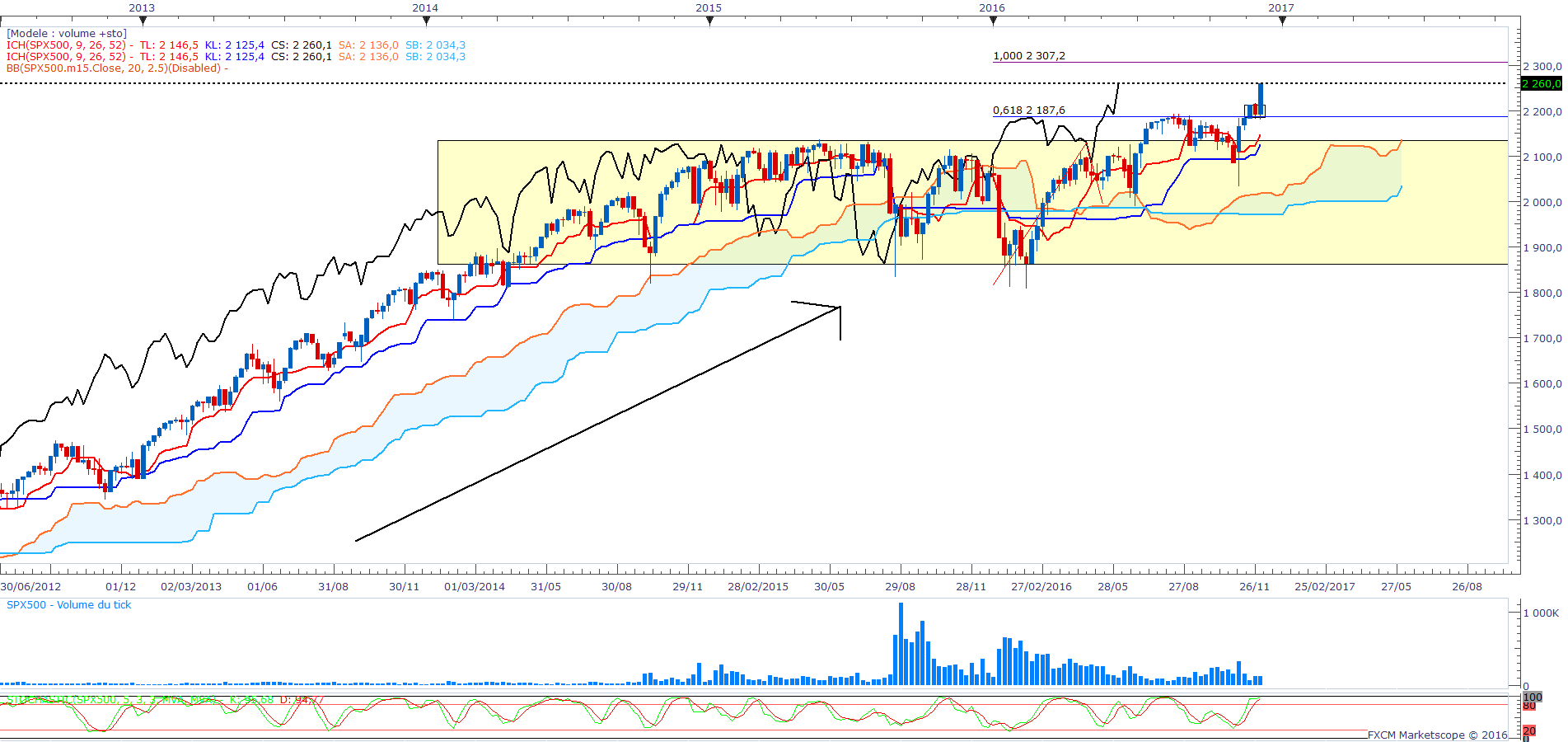Click the stochastic 100 scale label
1568x742 pixels.
[x=1533, y=697]
